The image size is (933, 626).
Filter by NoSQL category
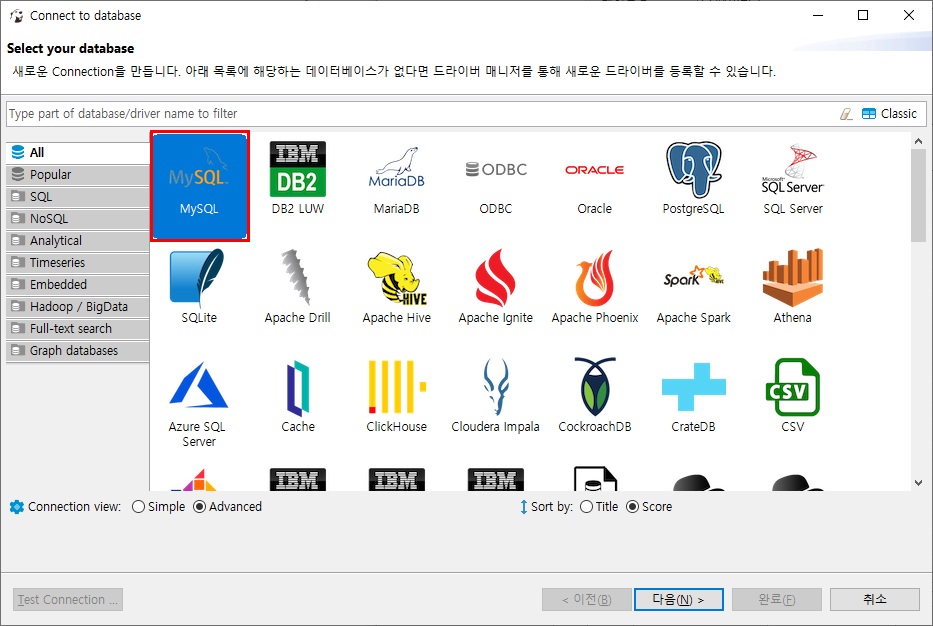[78, 218]
